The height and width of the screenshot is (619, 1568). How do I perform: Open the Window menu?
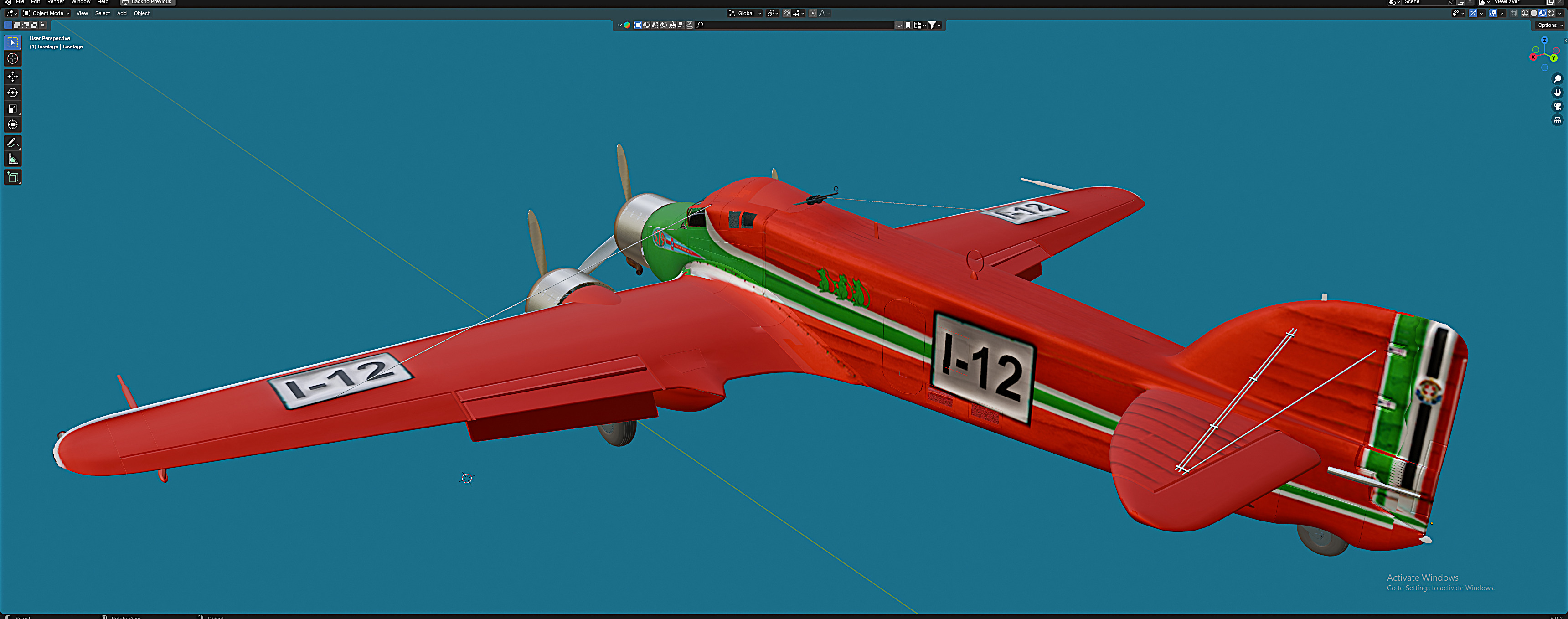(x=81, y=2)
